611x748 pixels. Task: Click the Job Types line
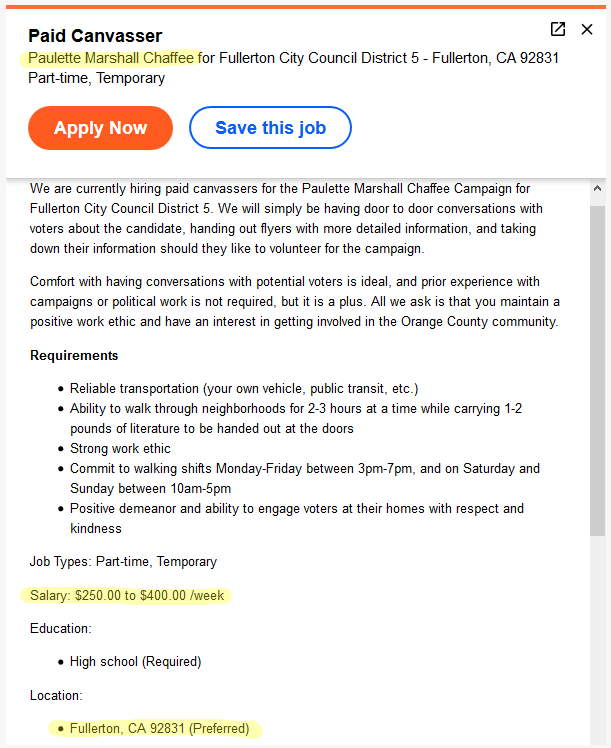[x=123, y=561]
